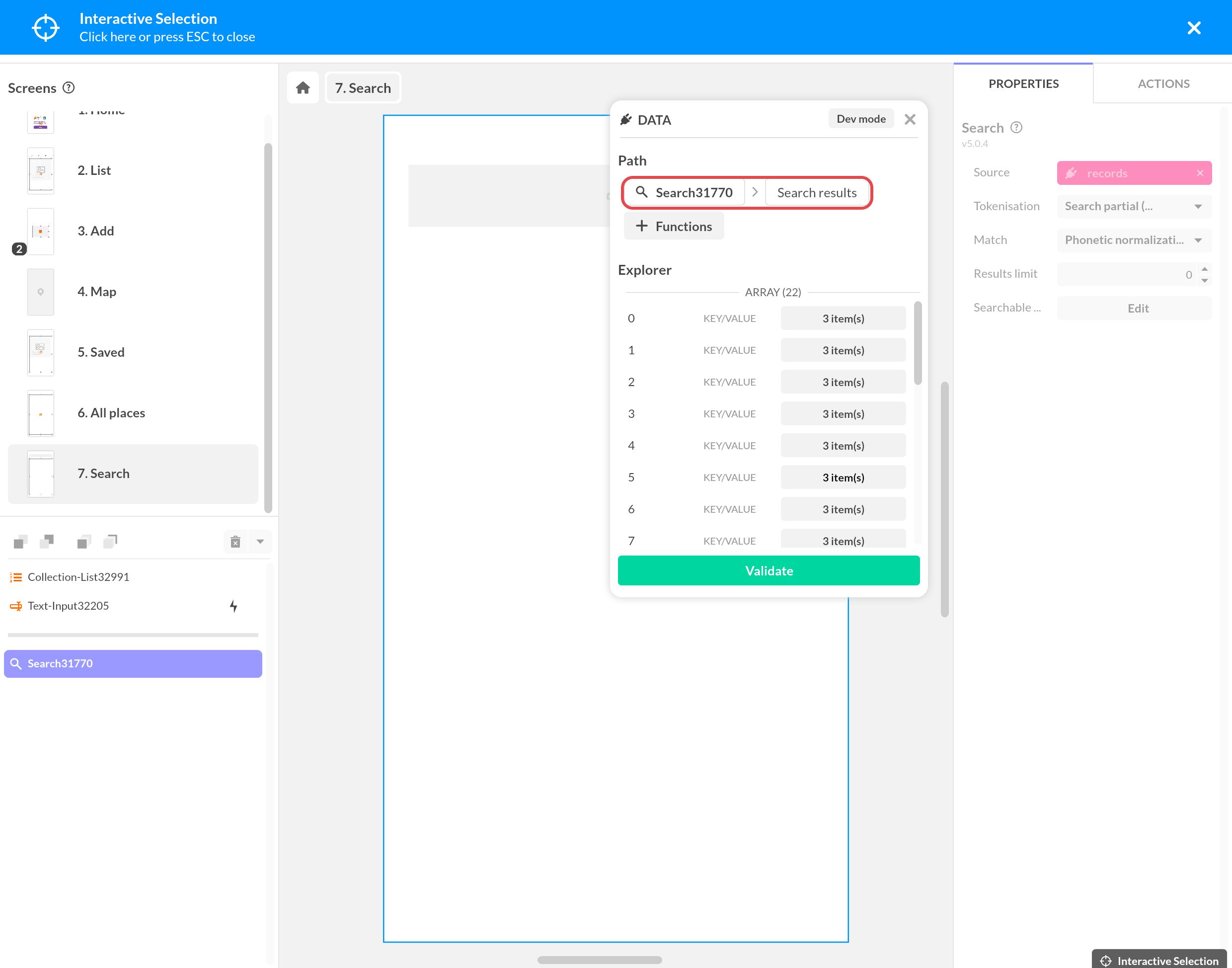
Task: Click the home icon in breadcrumb bar
Action: tap(303, 88)
